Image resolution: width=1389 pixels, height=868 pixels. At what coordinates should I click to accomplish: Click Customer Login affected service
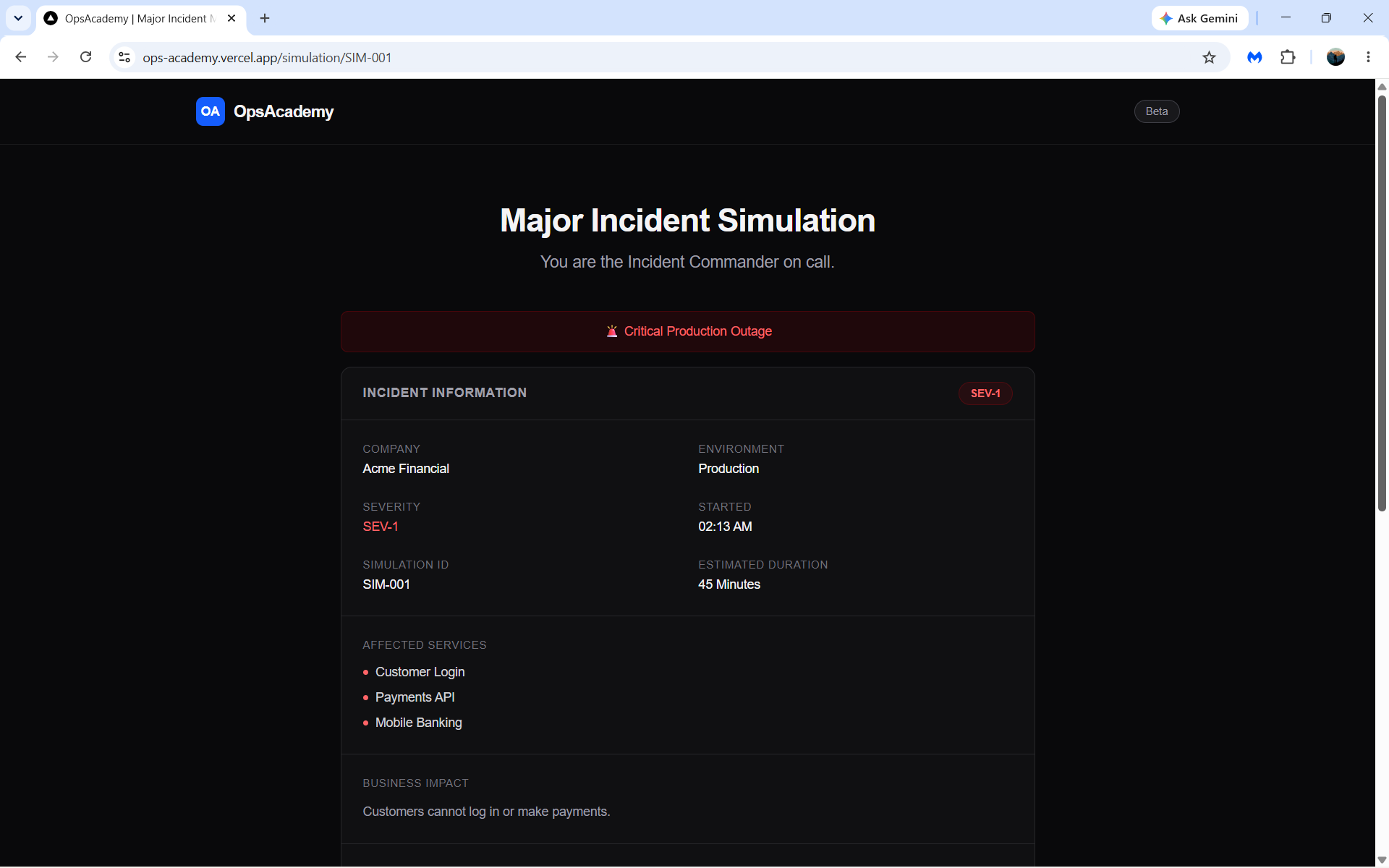click(x=420, y=672)
